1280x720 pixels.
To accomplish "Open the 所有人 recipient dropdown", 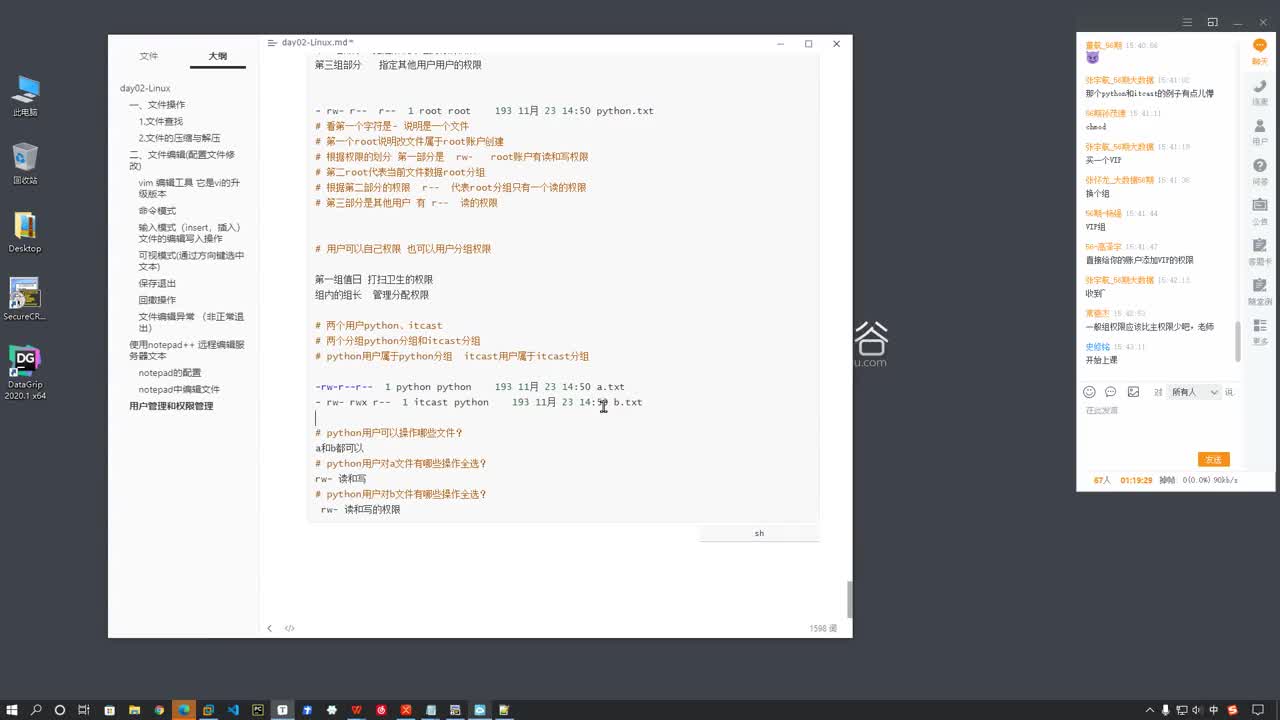I will click(1195, 392).
